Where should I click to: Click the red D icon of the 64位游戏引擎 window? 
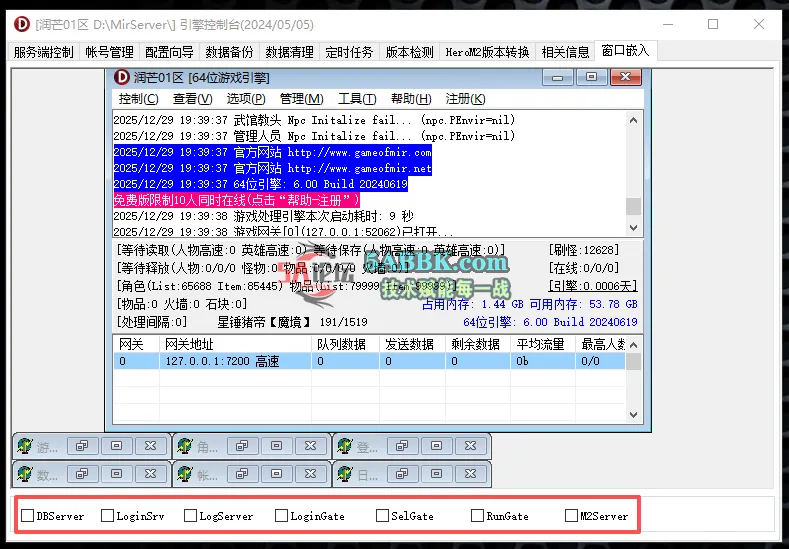122,78
